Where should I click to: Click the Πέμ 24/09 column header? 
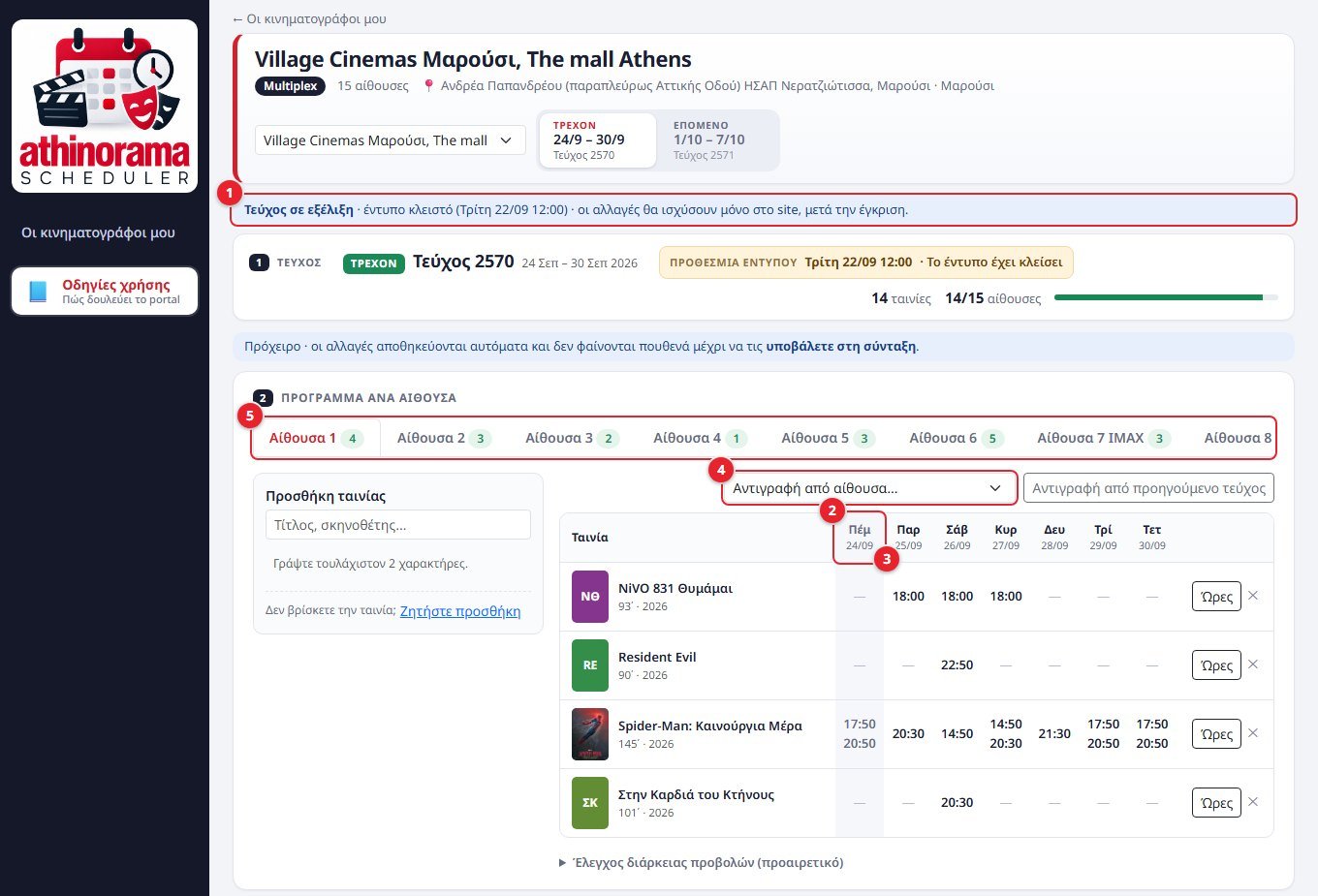pyautogui.click(x=860, y=538)
